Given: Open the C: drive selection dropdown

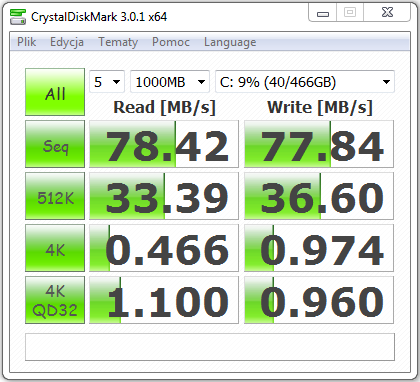Looking at the screenshot, I should click(305, 81).
